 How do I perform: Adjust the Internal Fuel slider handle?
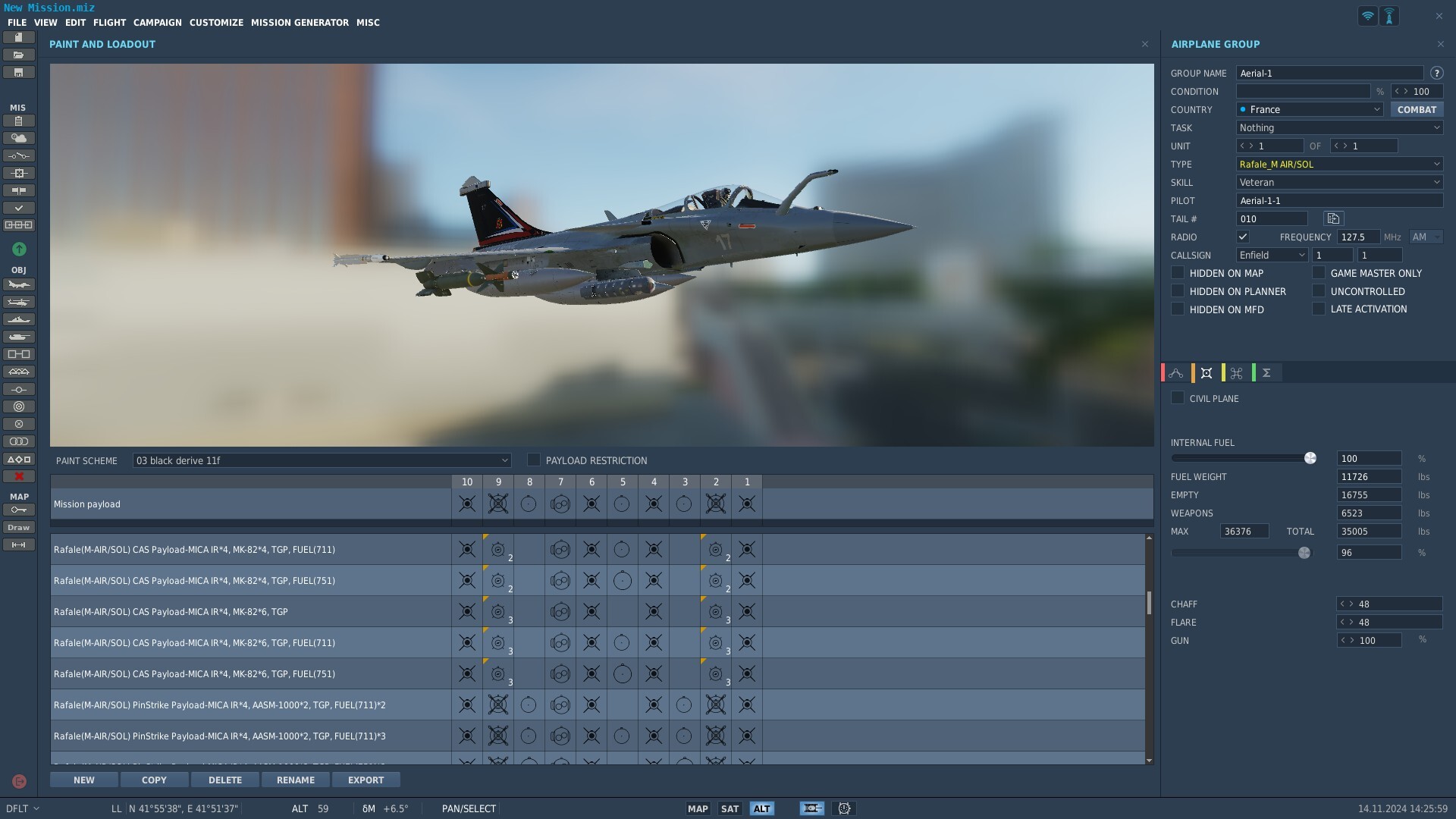click(x=1310, y=458)
